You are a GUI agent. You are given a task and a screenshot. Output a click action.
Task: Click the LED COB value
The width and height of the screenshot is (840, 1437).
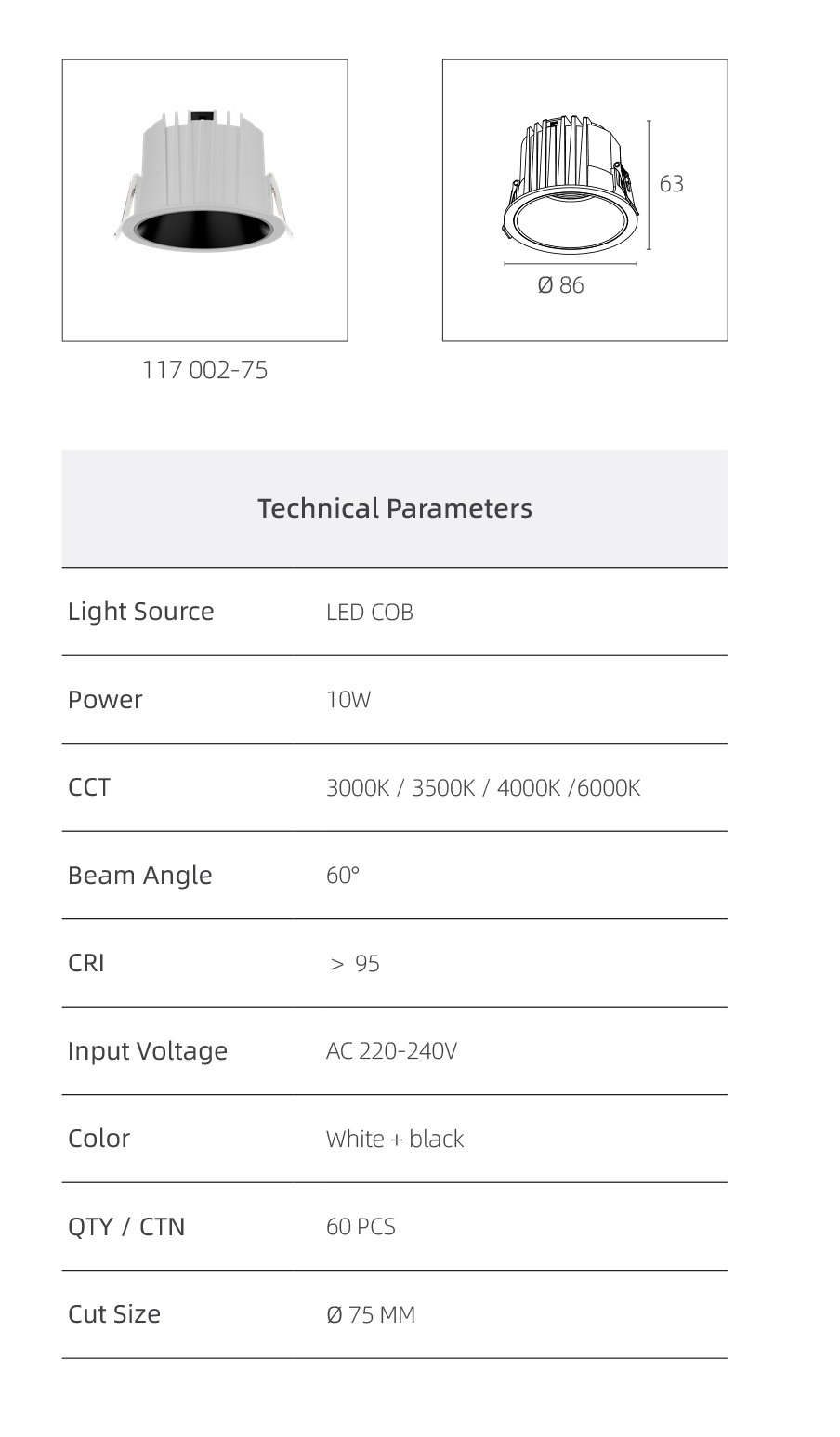click(x=369, y=613)
